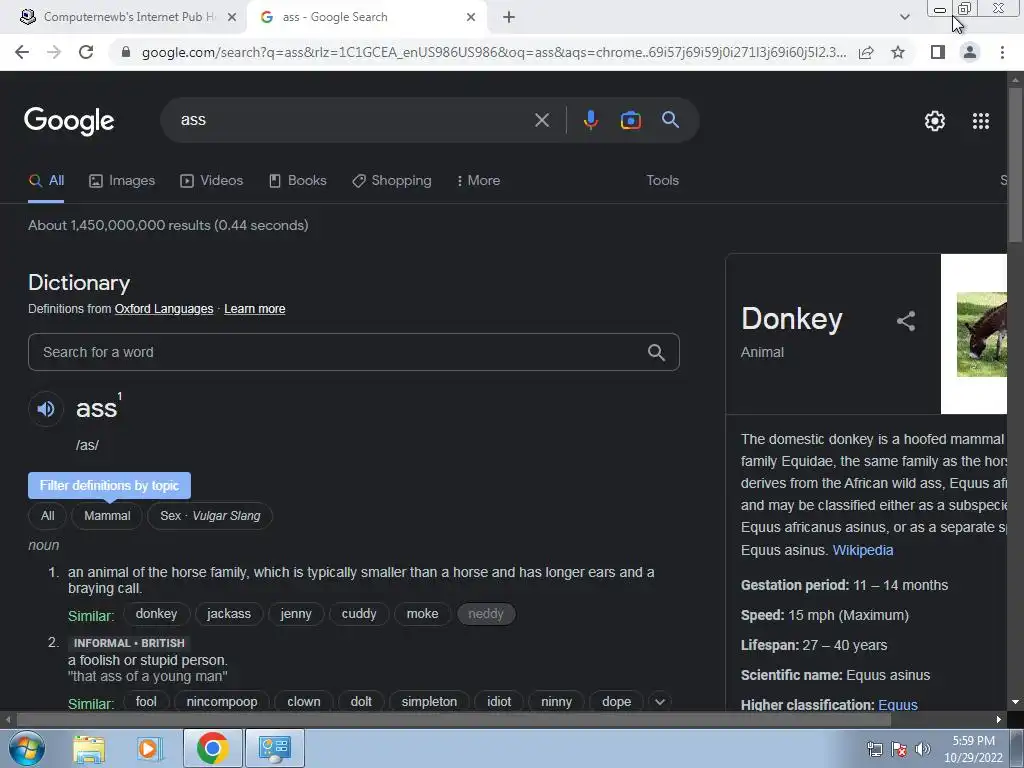Click the similar word jenny chip

coord(296,614)
